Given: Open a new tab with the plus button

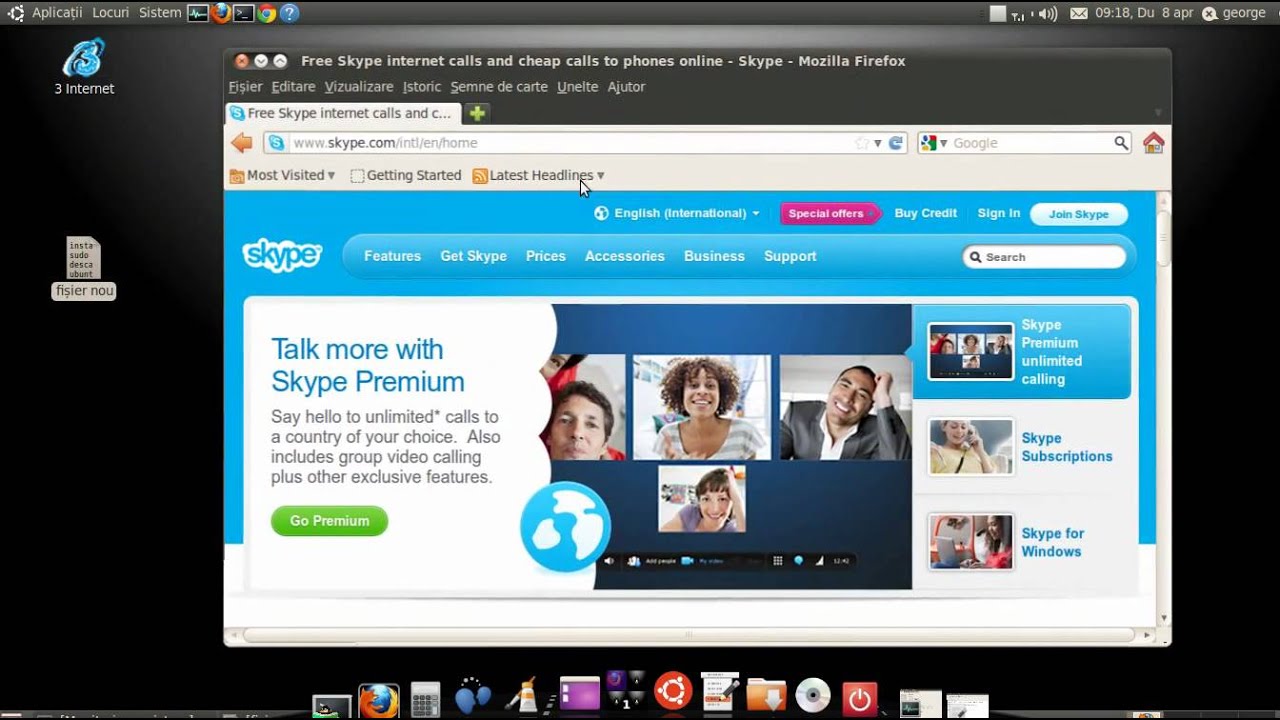Looking at the screenshot, I should [477, 113].
